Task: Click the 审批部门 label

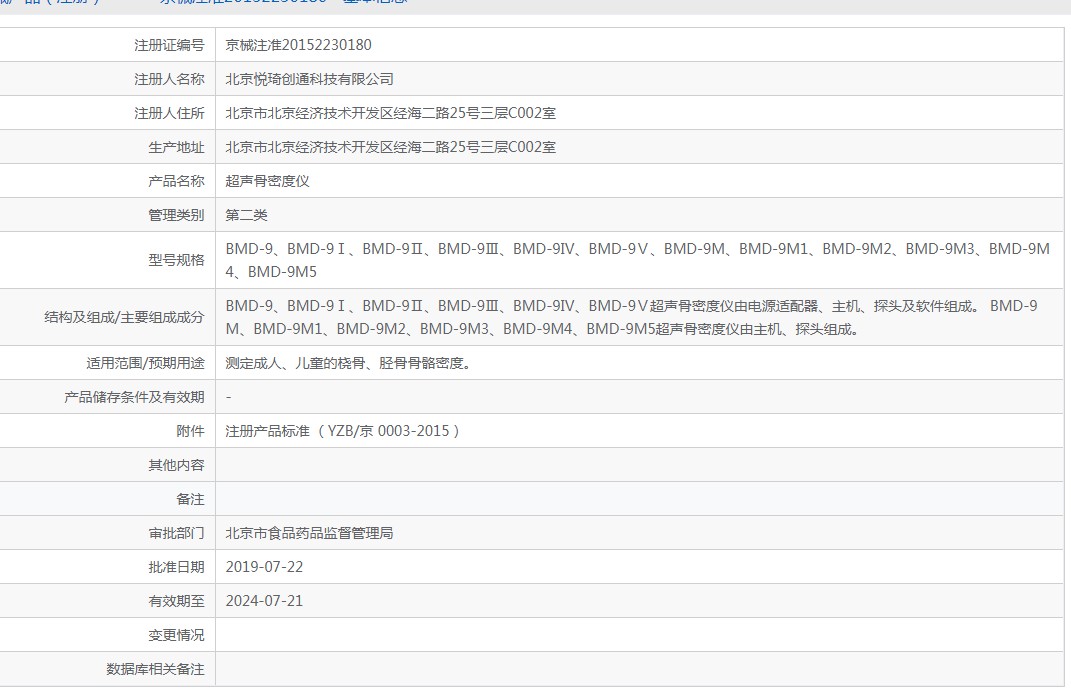Action: (x=176, y=534)
